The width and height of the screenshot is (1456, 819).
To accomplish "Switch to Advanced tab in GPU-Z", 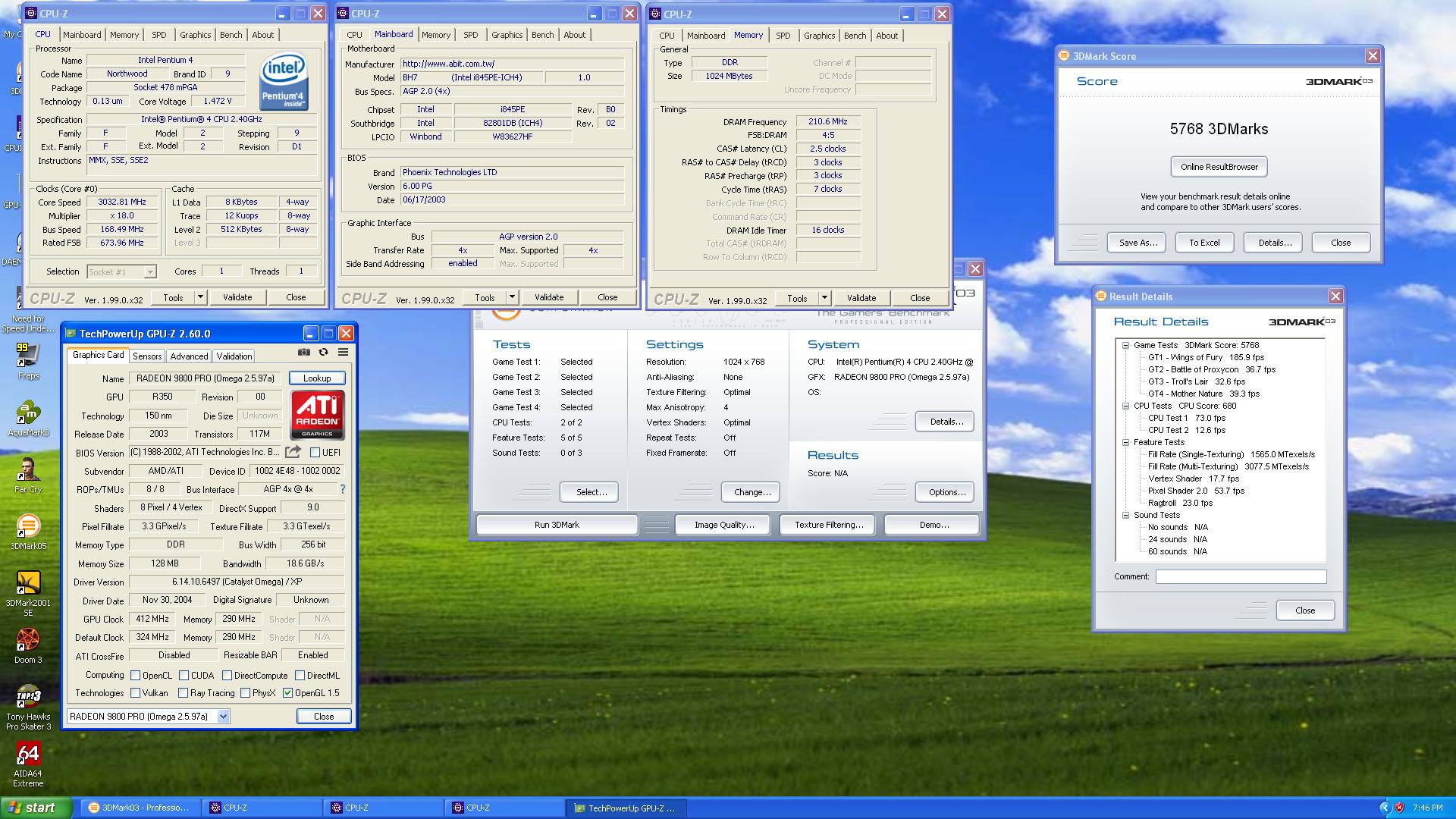I will tap(189, 356).
